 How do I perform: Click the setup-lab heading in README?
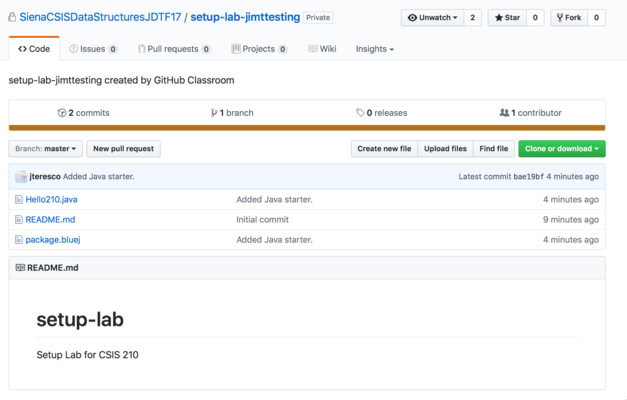[80, 319]
